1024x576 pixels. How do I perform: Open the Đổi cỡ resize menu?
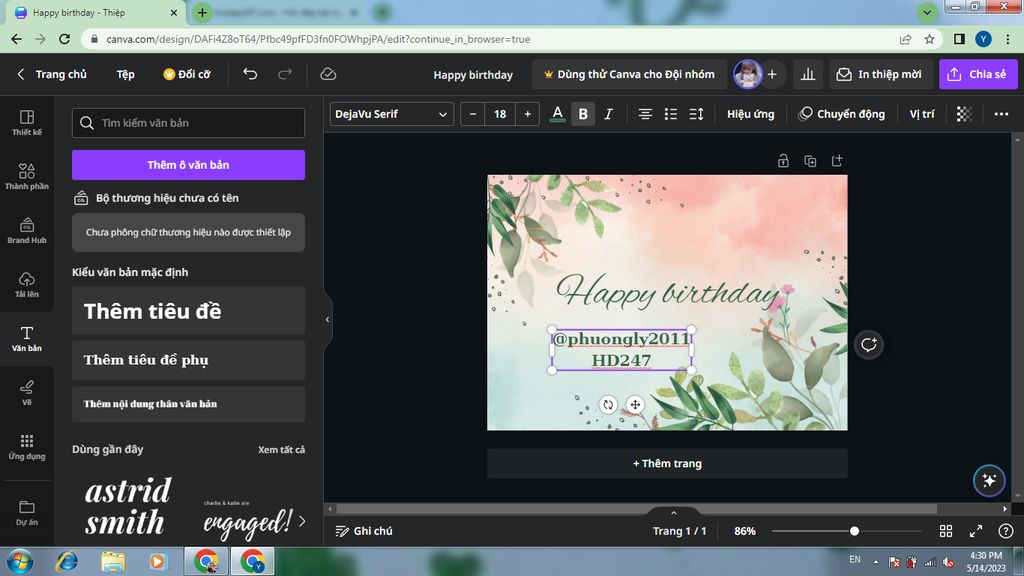pos(187,74)
